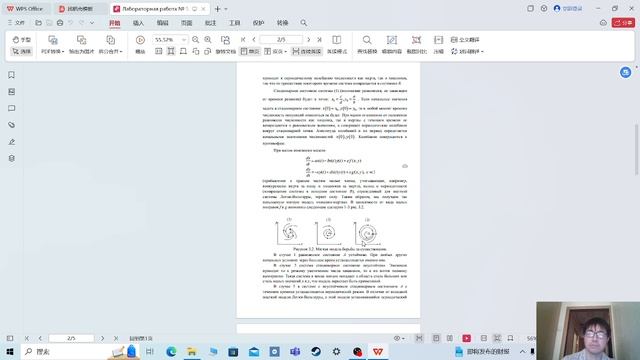Click the print quick-access icon
The height and width of the screenshot is (360, 640).
point(60,23)
